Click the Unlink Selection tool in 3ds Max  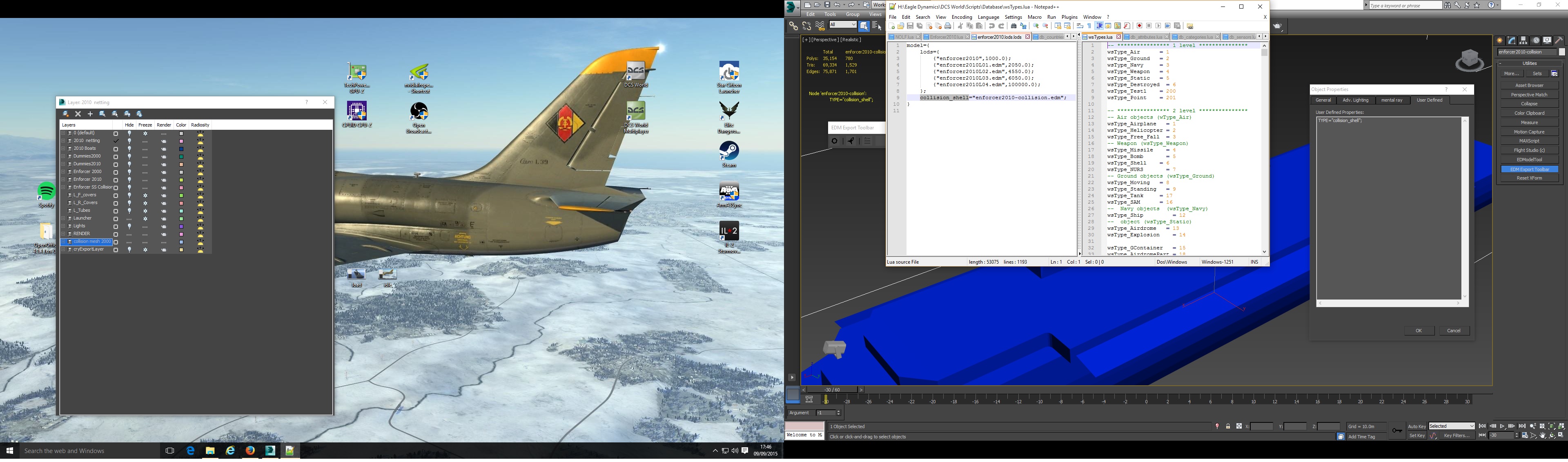(806, 26)
